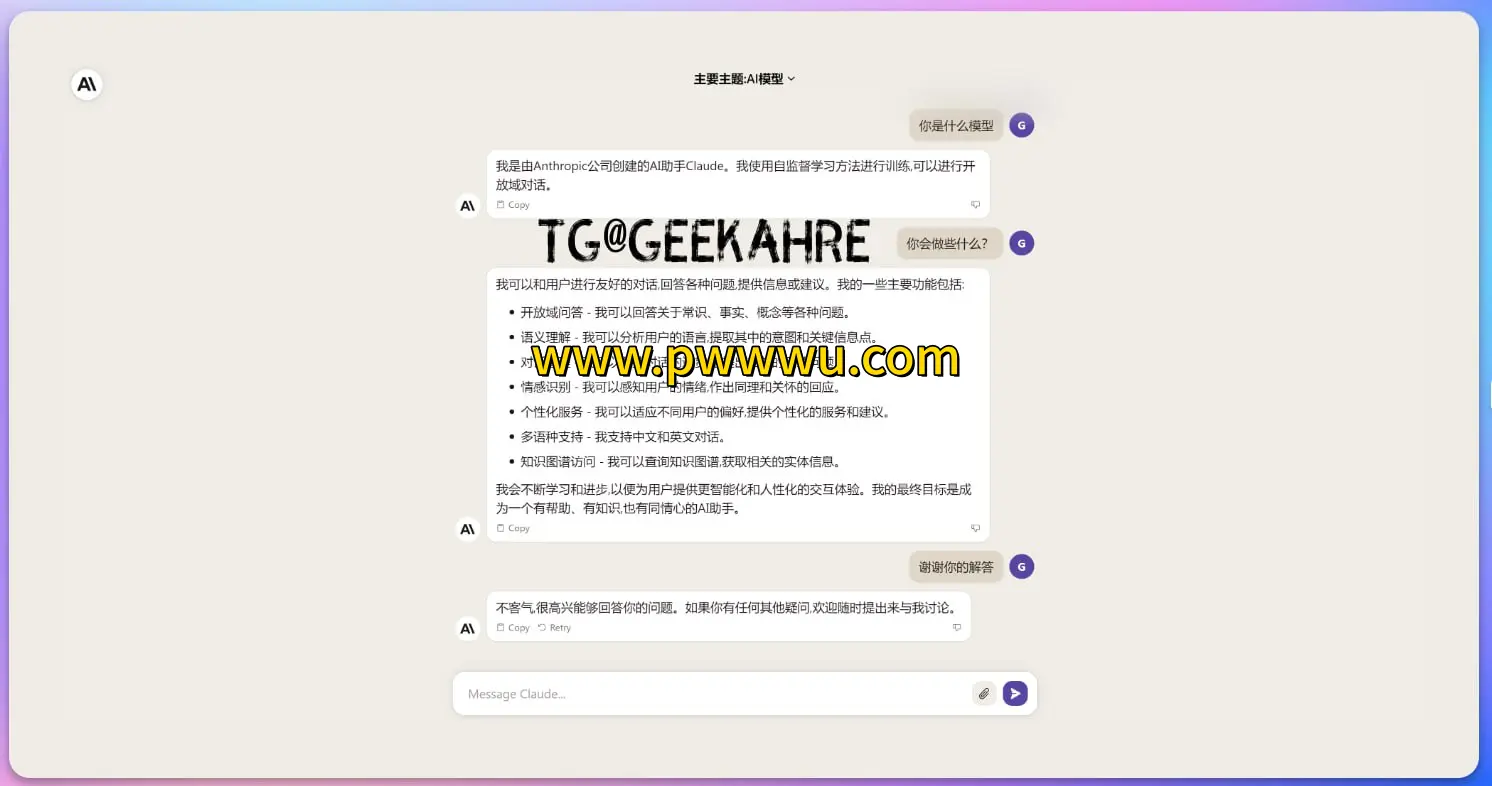Viewport: 1492px width, 786px height.
Task: Click the G avatar beside 你会做些什么?
Action: click(x=1021, y=243)
